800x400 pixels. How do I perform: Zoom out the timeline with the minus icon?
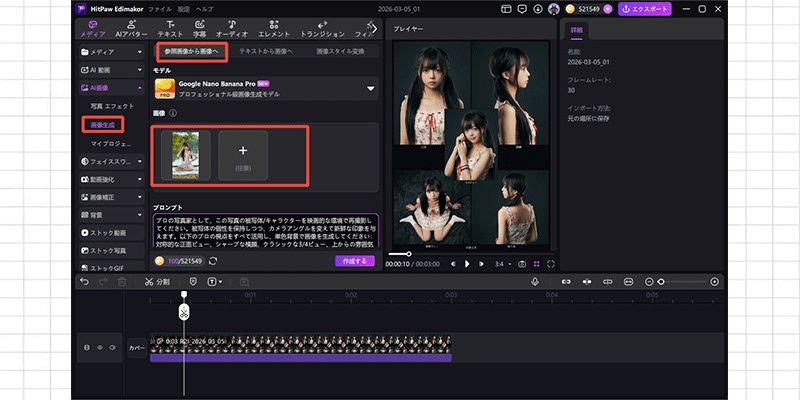649,282
